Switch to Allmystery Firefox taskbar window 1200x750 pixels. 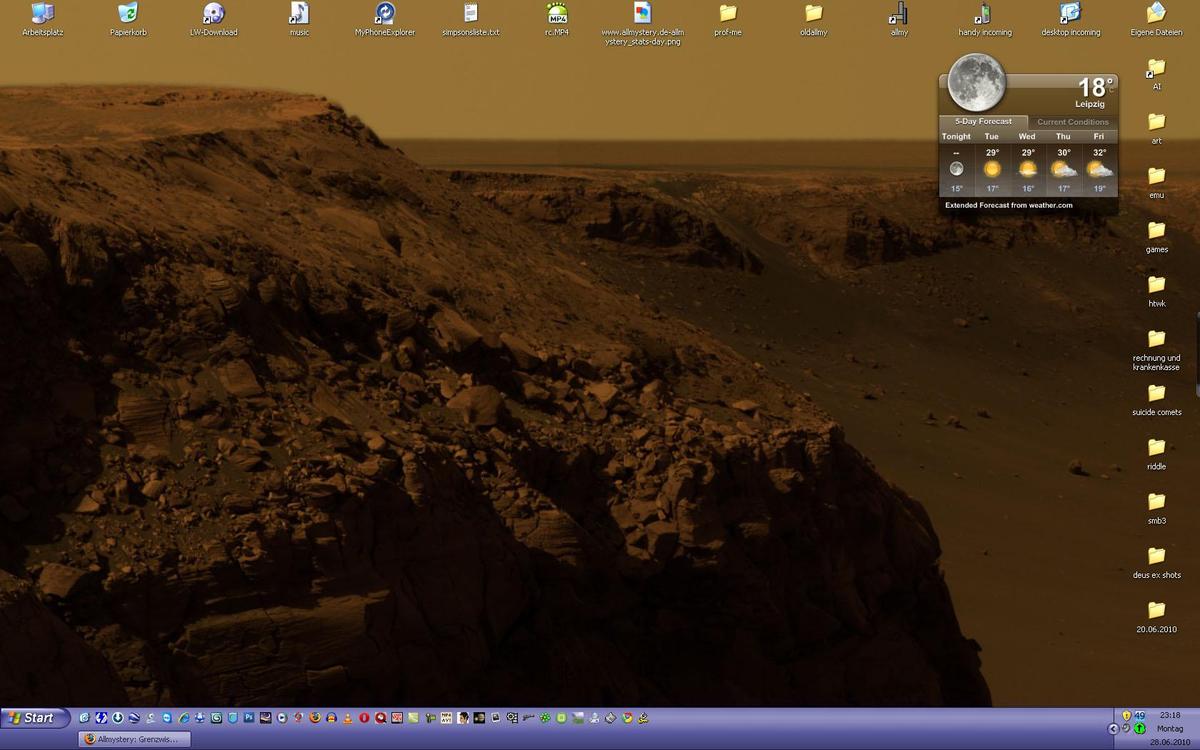pos(134,739)
